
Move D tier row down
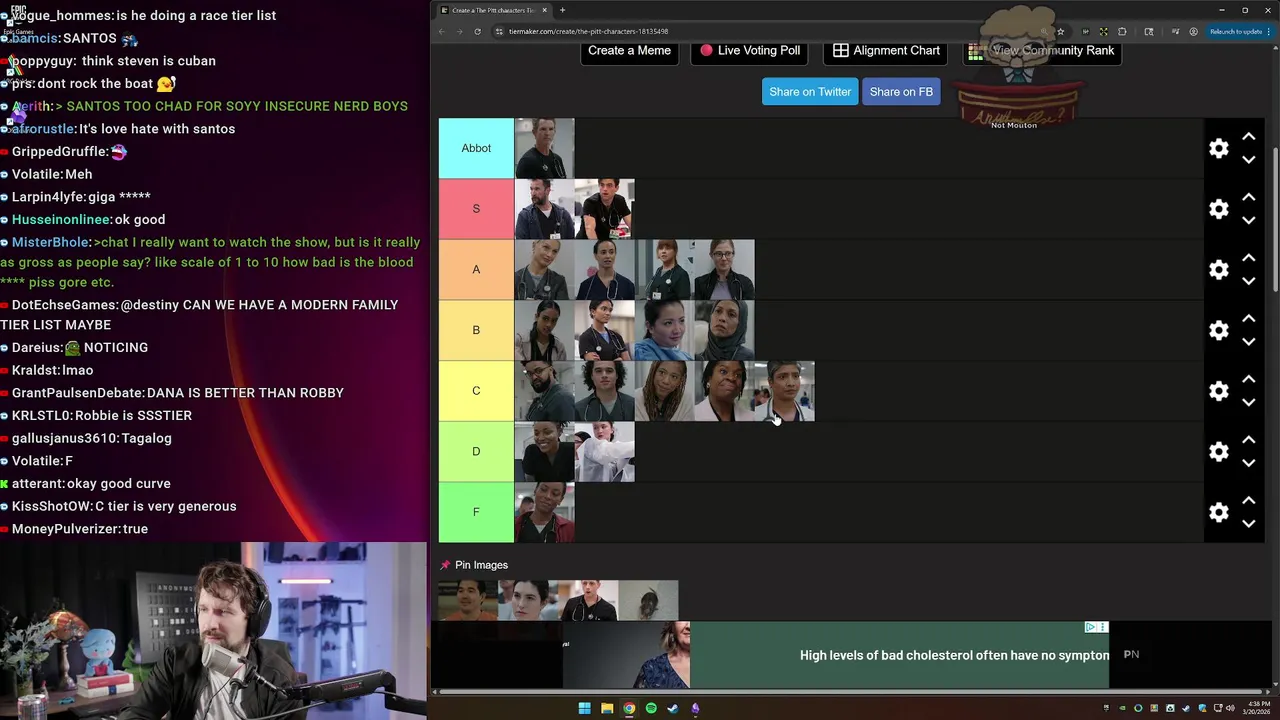pyautogui.click(x=1248, y=463)
